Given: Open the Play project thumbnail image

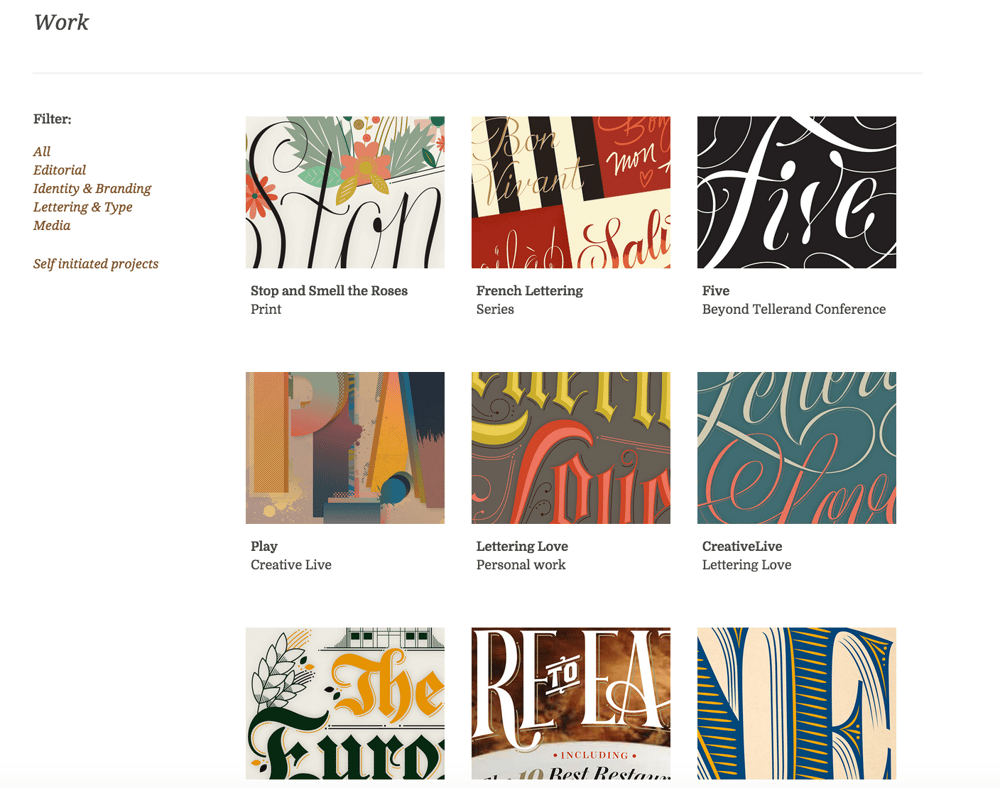Looking at the screenshot, I should 345,448.
